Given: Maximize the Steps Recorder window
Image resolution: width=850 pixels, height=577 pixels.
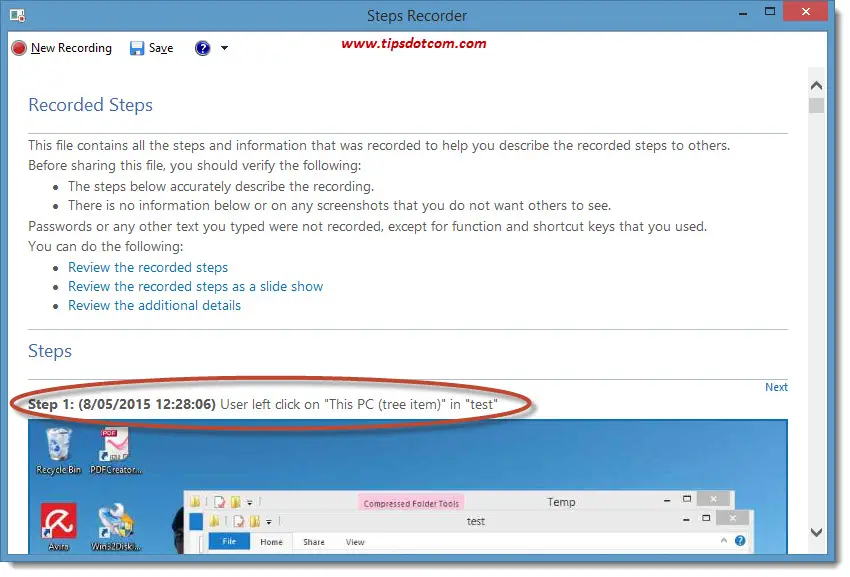Looking at the screenshot, I should click(x=770, y=11).
